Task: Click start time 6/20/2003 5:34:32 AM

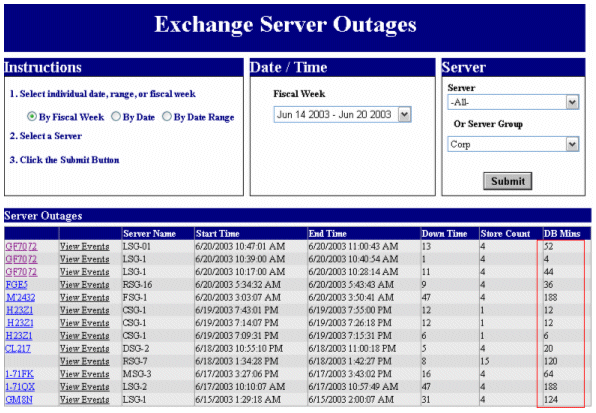Action: click(x=238, y=285)
